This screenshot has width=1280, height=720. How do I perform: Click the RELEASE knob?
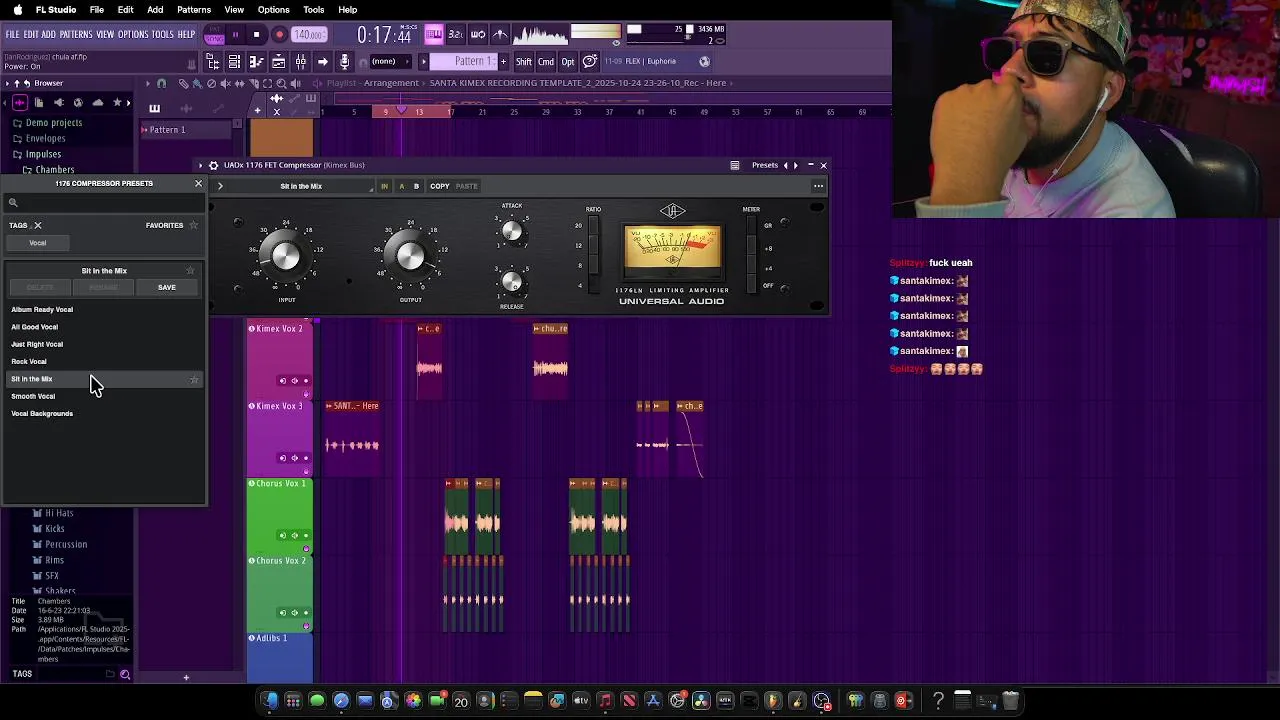click(512, 282)
